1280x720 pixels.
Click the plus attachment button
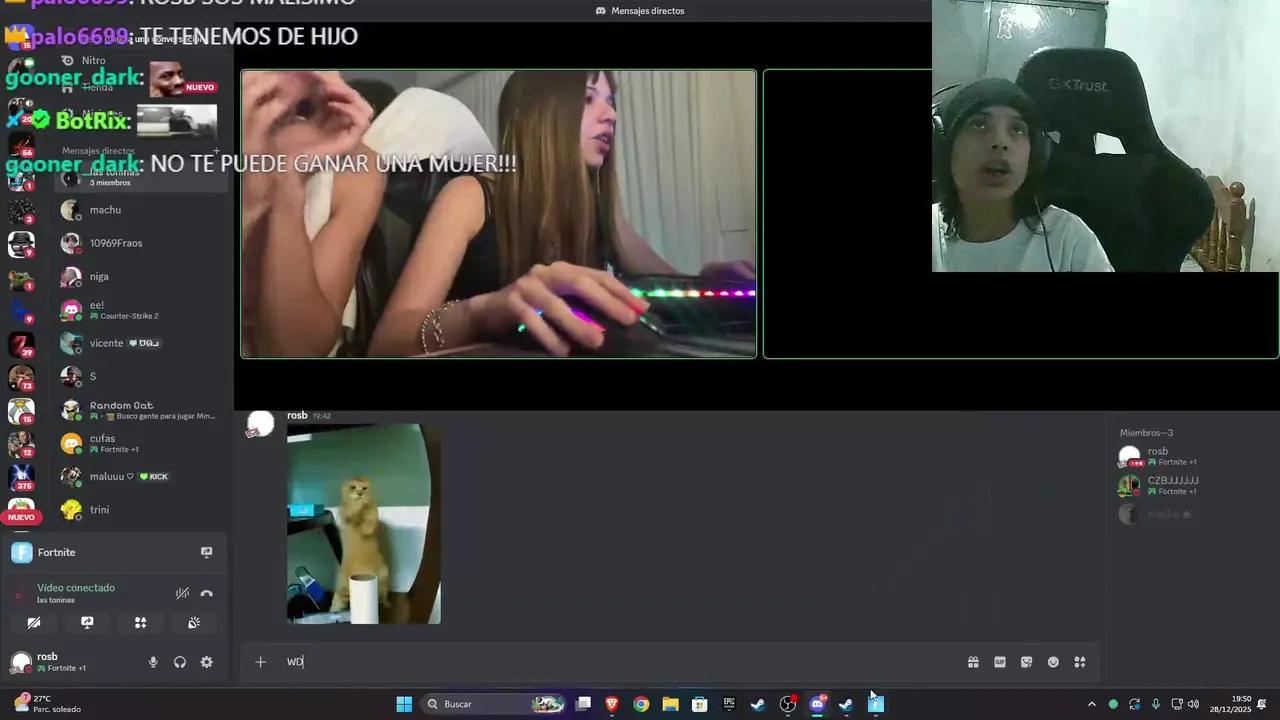pos(260,662)
